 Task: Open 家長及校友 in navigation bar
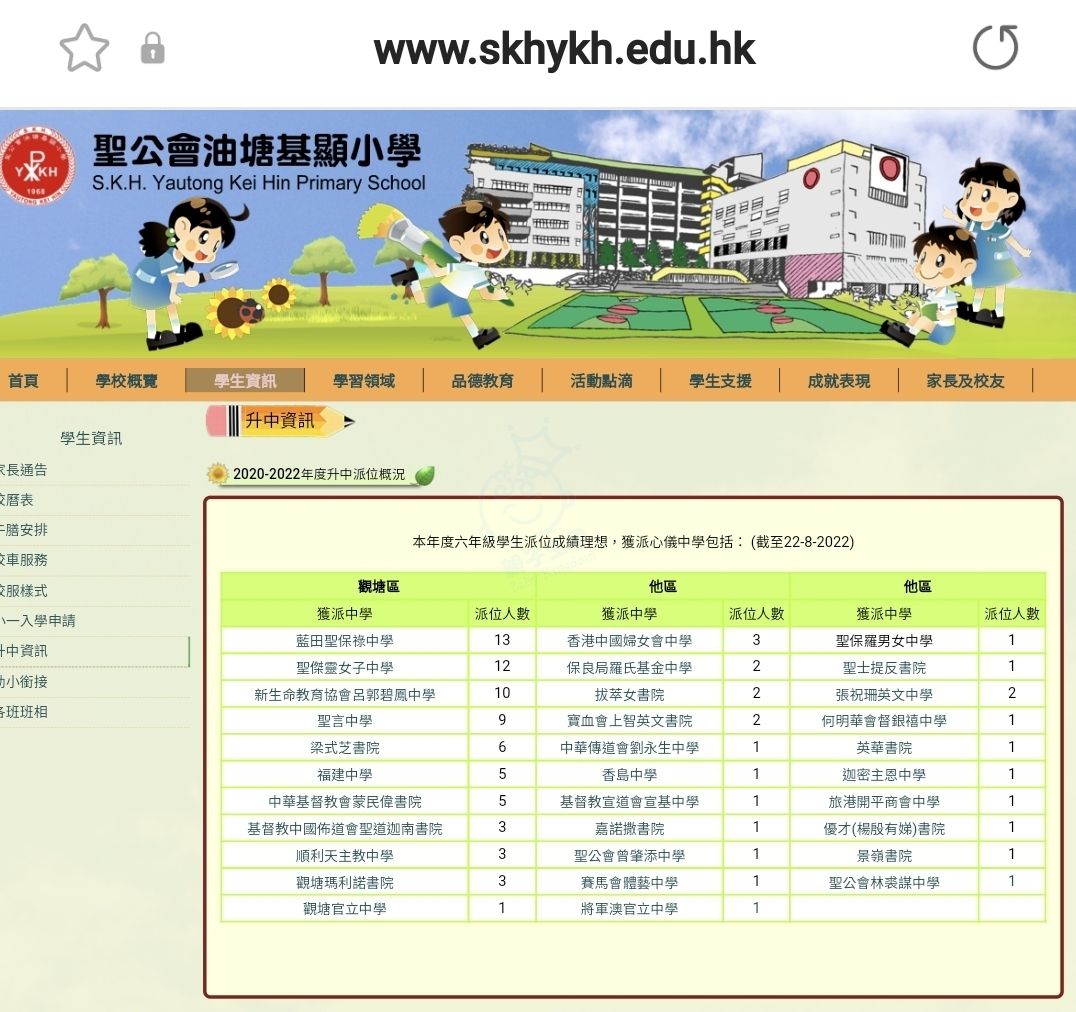(965, 381)
